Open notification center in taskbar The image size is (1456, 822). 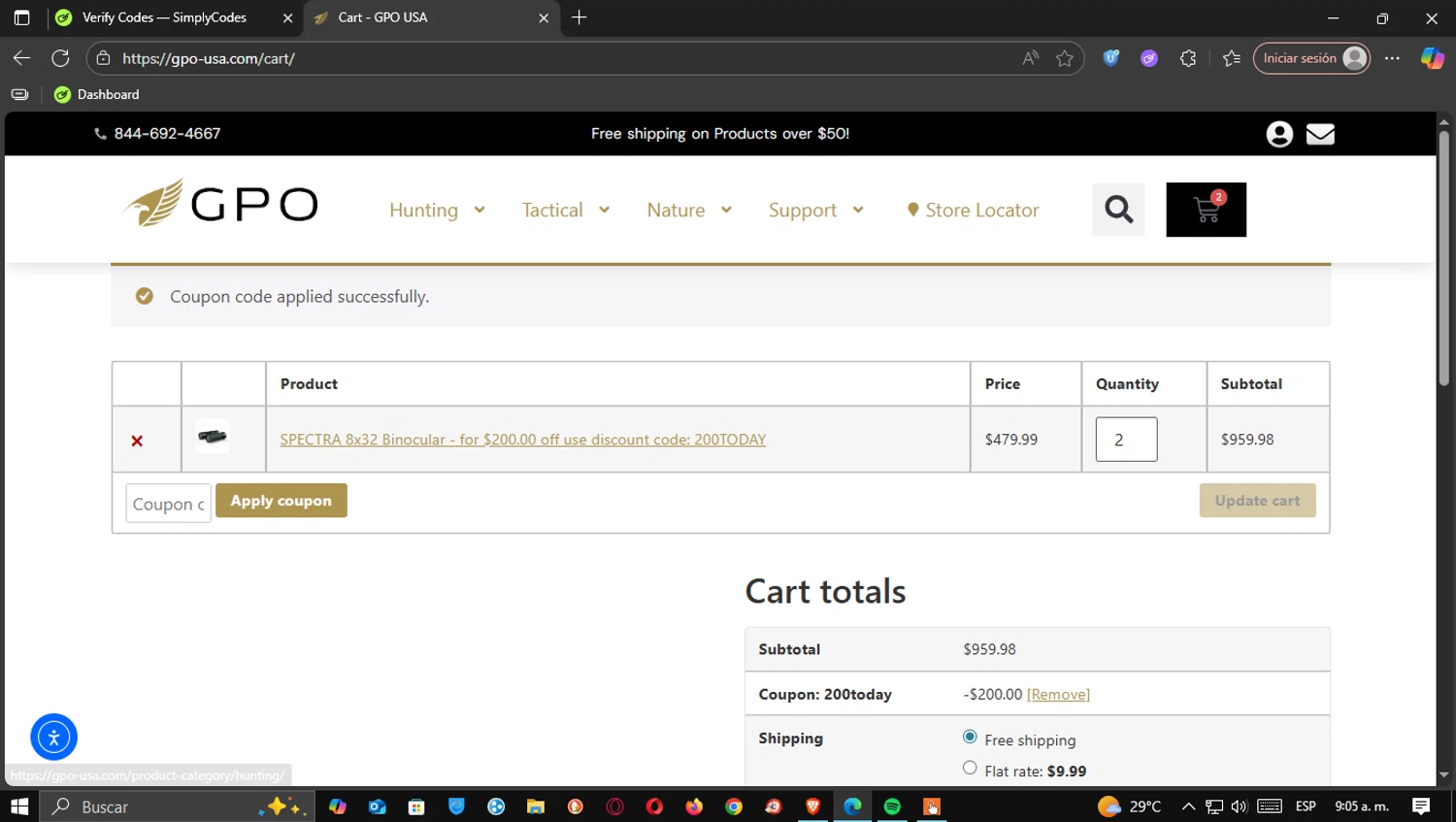1421,806
